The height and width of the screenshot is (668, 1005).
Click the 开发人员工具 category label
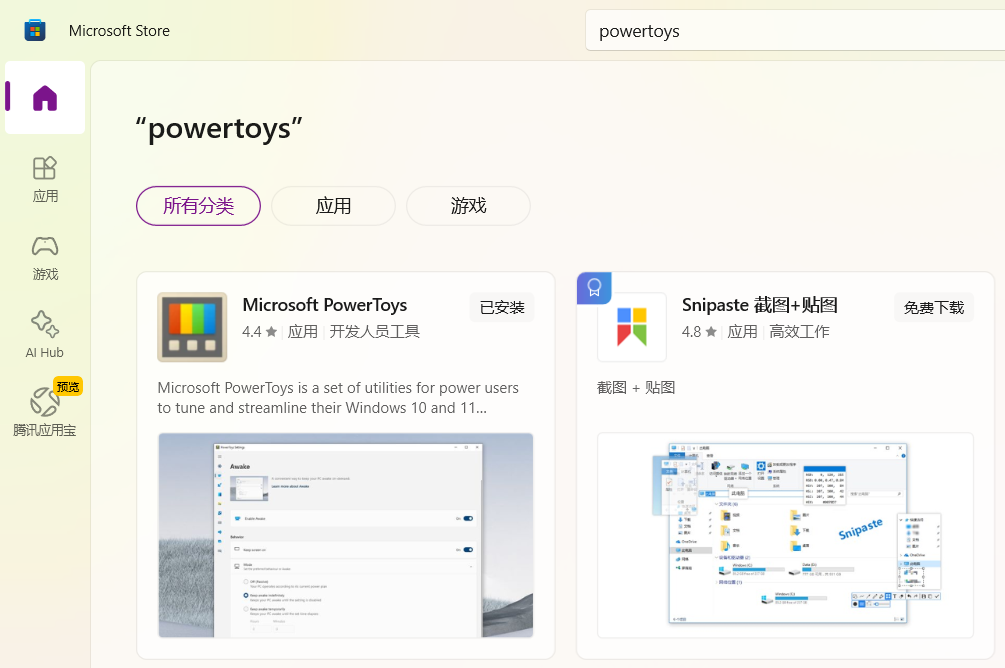374,331
